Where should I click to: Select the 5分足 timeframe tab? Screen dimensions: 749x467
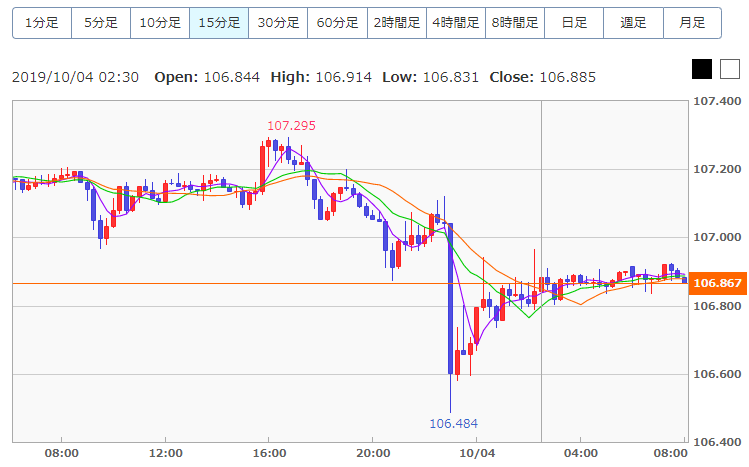pyautogui.click(x=101, y=22)
